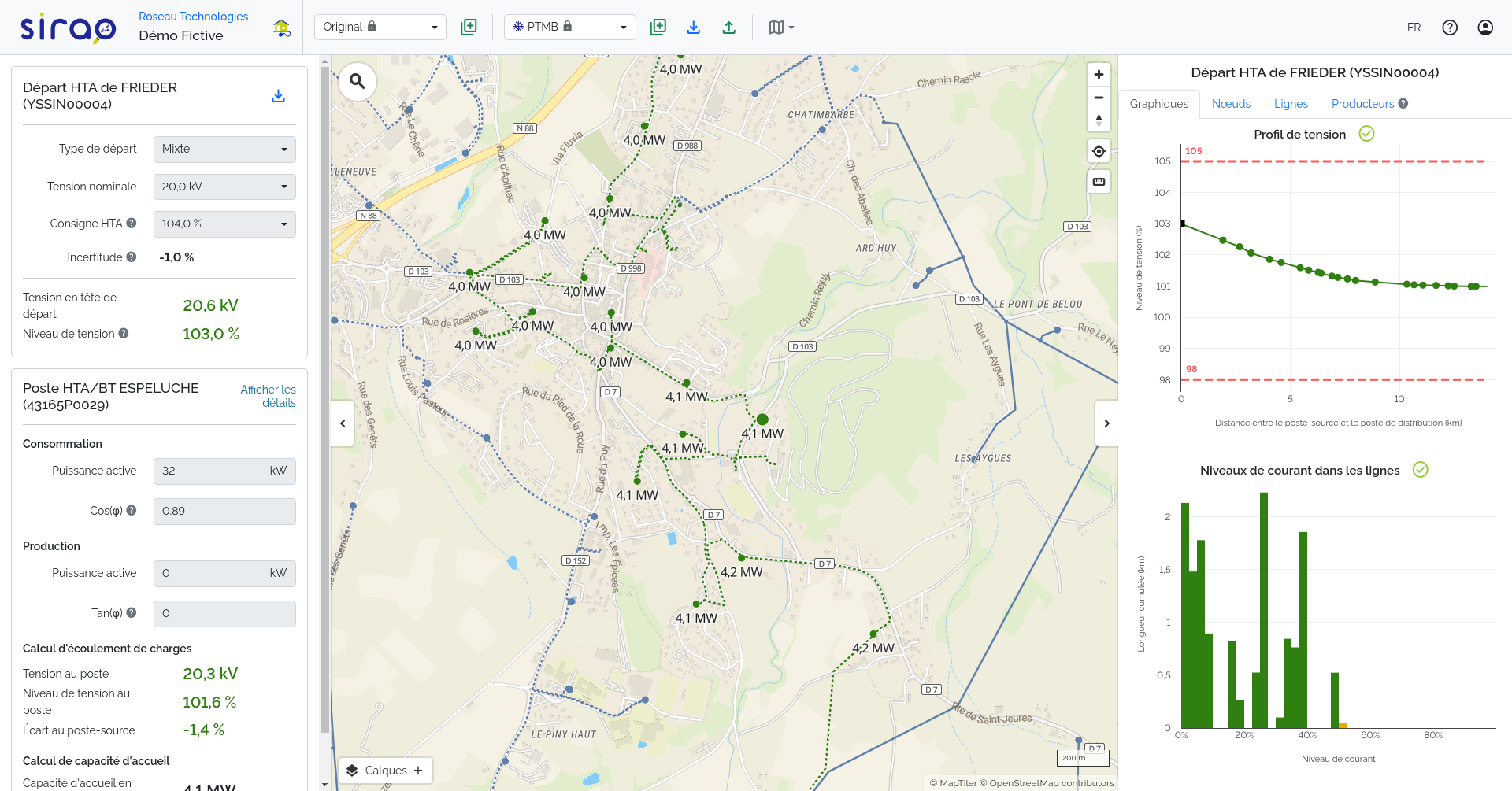Viewport: 1512px width, 791px height.
Task: Switch to Producteurs tab
Action: pos(1363,104)
